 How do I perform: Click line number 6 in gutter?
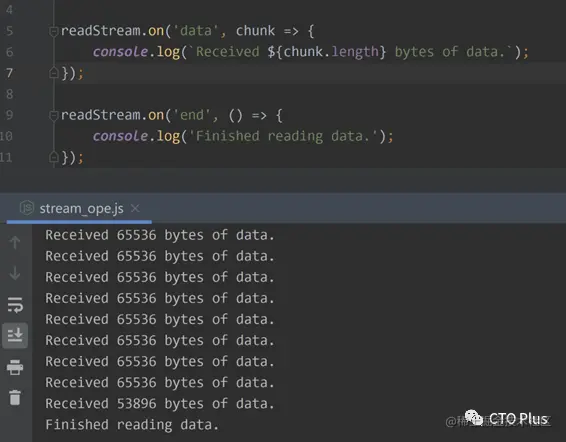tap(10, 52)
